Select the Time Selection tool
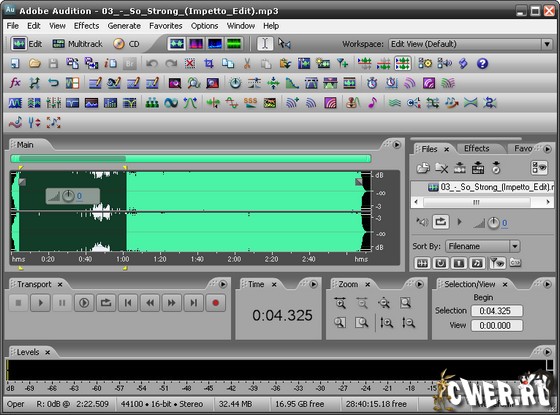This screenshot has width=560, height=415. pos(265,44)
